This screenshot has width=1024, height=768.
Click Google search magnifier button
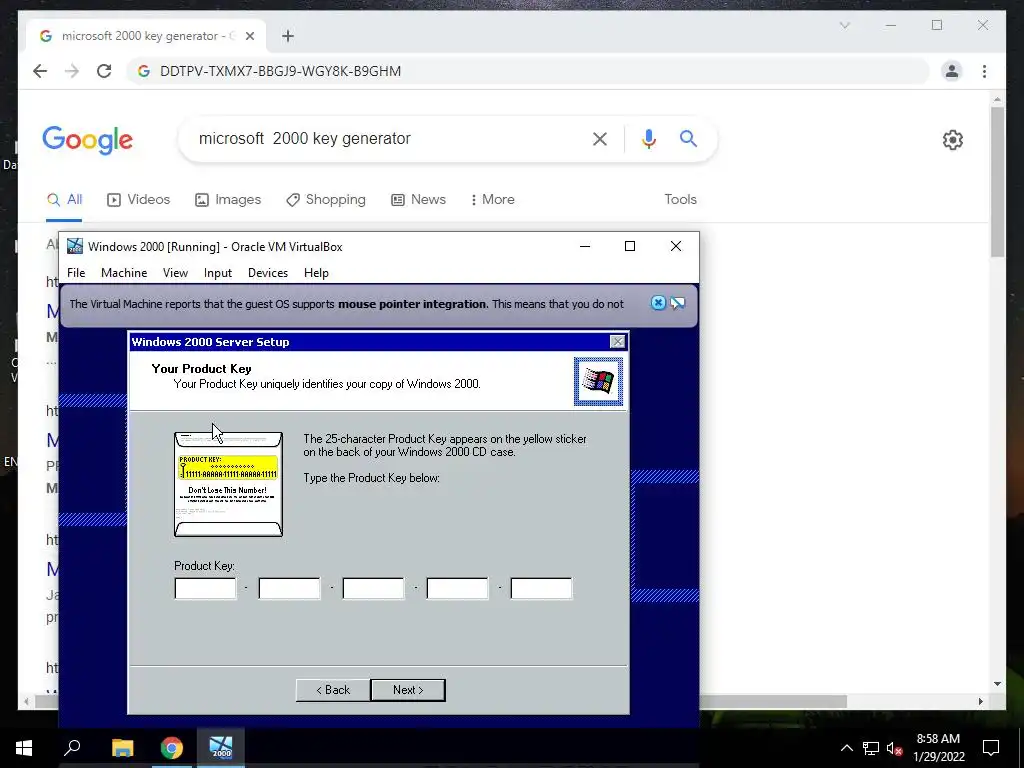coord(688,138)
